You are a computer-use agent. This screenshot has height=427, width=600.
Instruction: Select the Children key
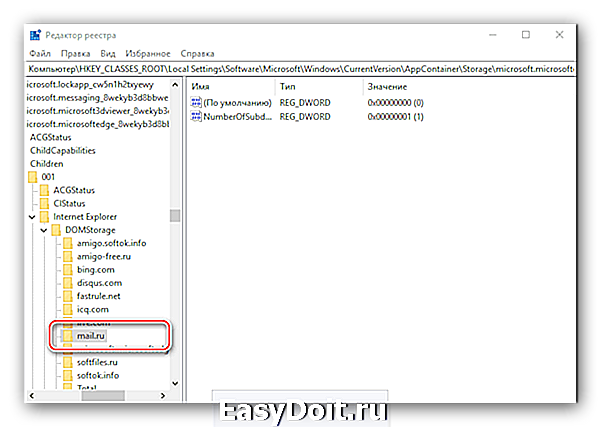click(x=47, y=164)
